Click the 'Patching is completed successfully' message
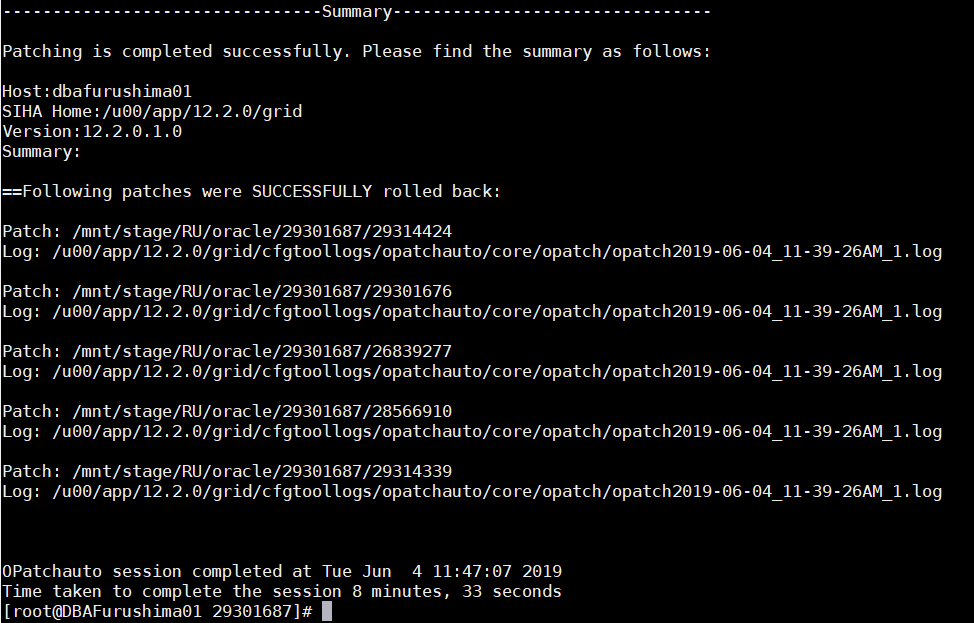 point(356,51)
